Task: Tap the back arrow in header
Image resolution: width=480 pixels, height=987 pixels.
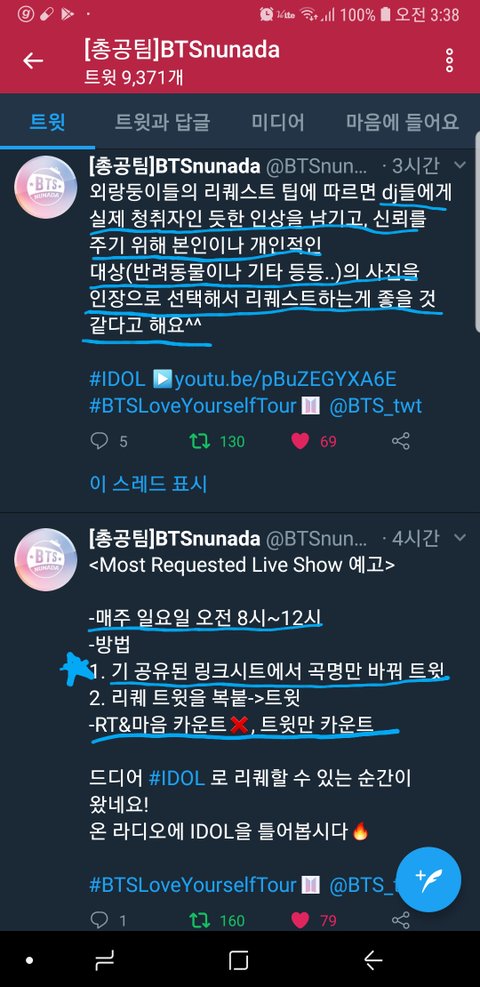Action: coord(33,60)
